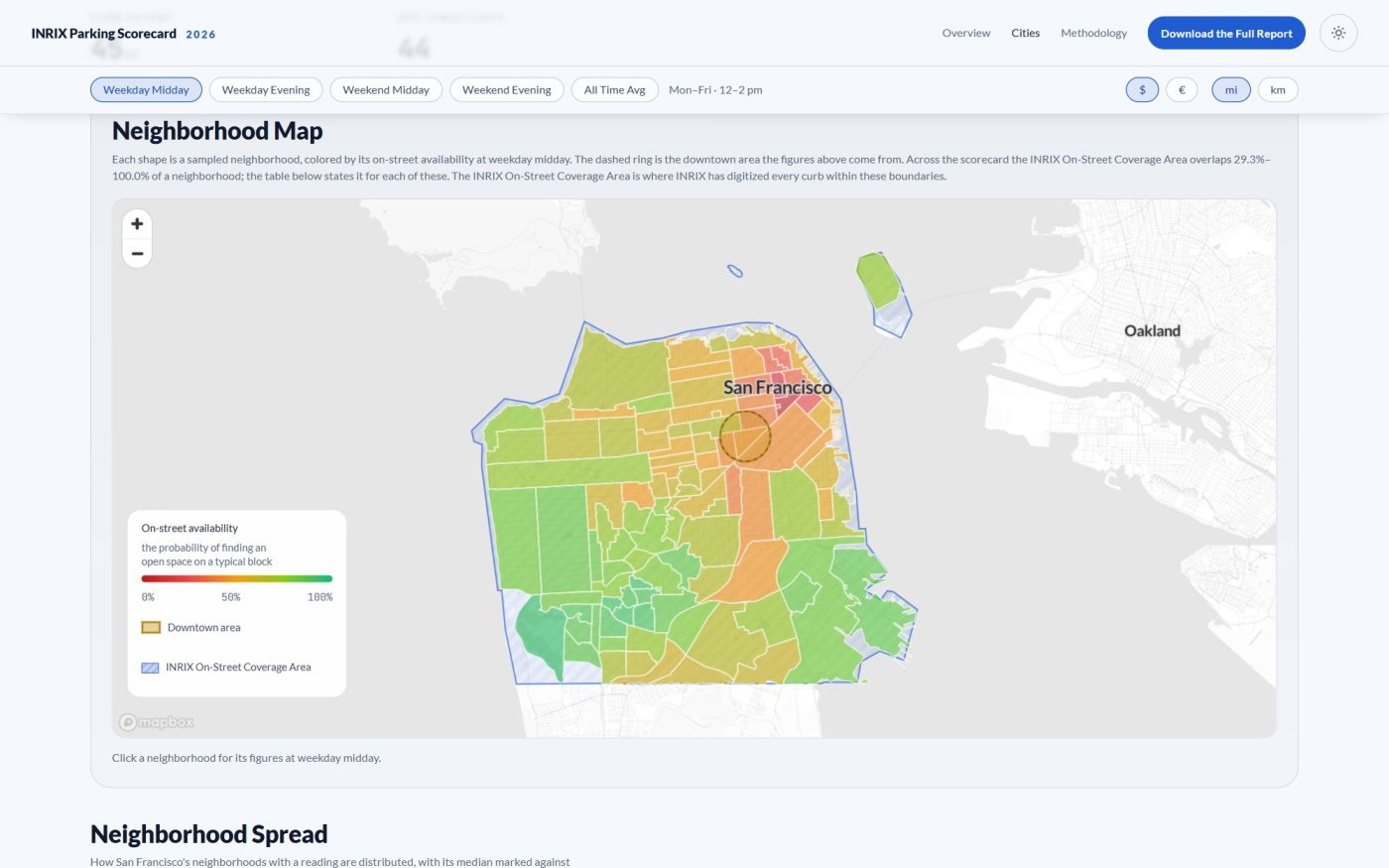Viewport: 1389px width, 868px height.
Task: Select the Weekday Evening time filter
Action: click(x=266, y=89)
